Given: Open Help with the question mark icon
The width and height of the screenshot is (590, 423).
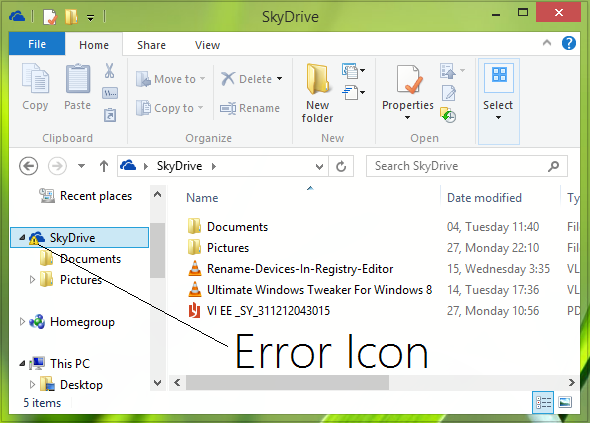Looking at the screenshot, I should tap(569, 43).
